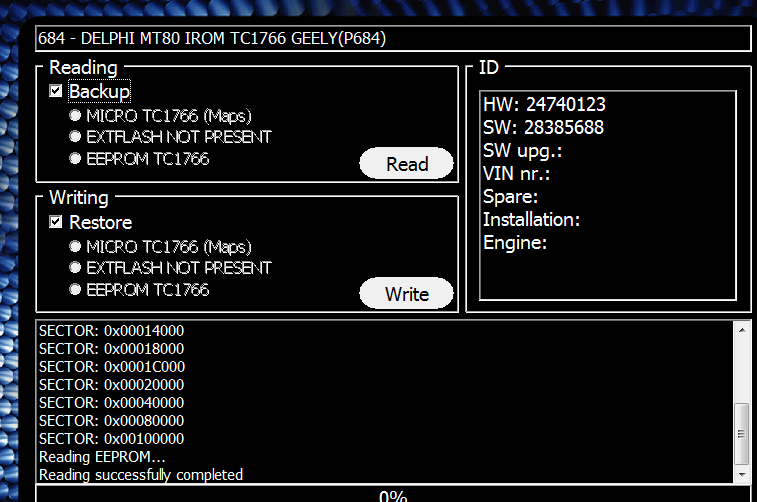This screenshot has width=757, height=502.
Task: Click the Spare: line in ID box
Action: pyautogui.click(x=510, y=196)
